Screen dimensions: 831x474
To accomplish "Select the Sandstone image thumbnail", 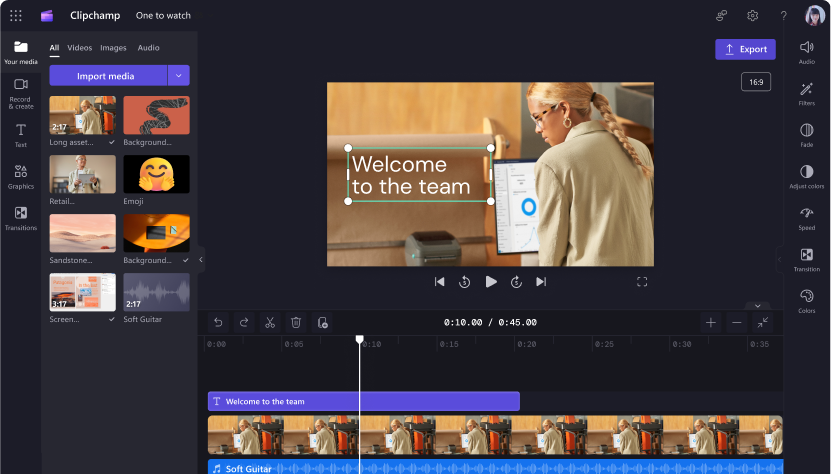I will click(83, 233).
